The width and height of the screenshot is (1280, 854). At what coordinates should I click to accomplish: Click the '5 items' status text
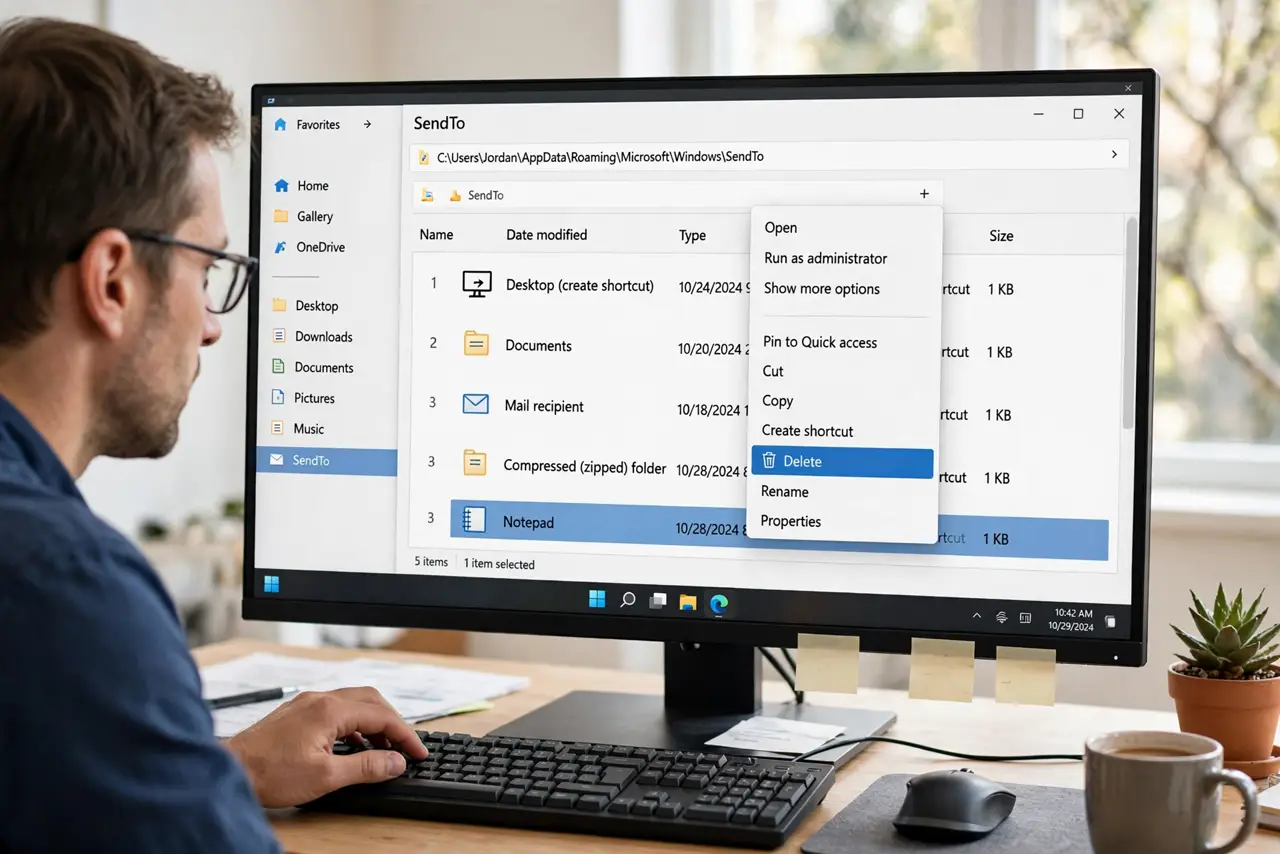click(x=431, y=562)
